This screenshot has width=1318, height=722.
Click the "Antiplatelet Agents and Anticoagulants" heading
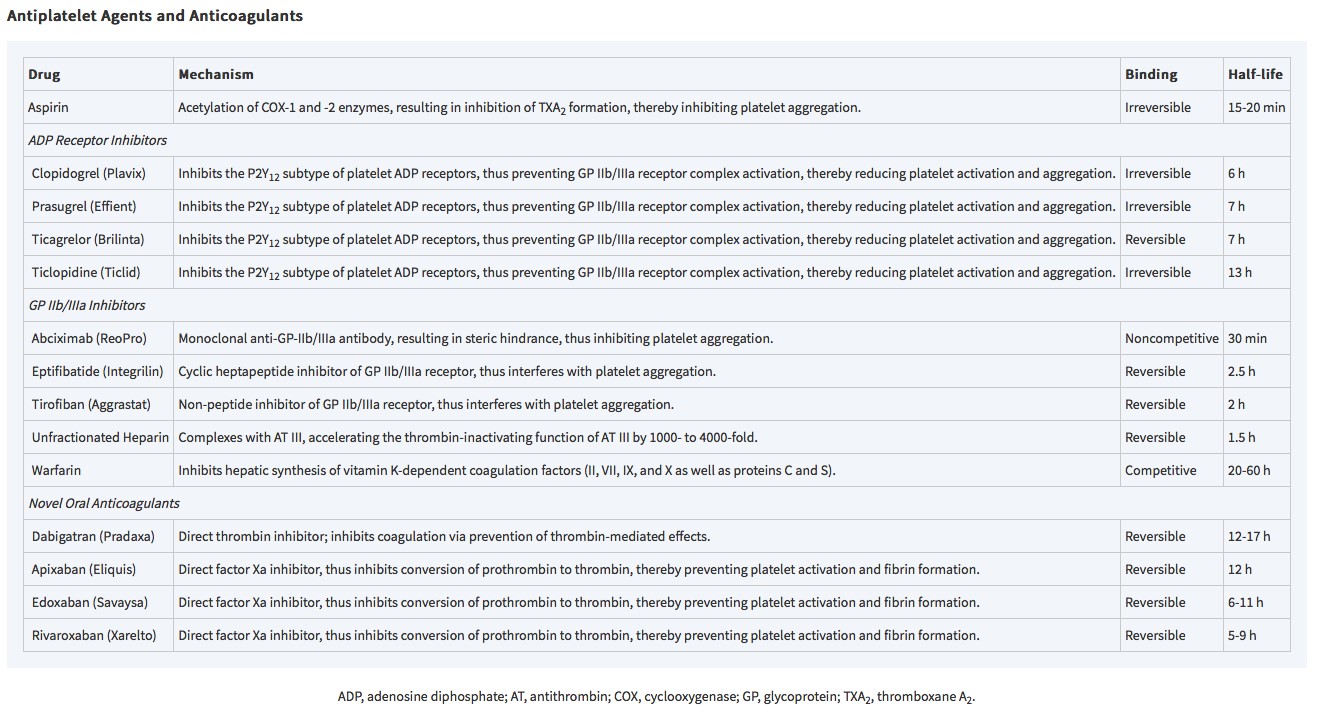(155, 16)
